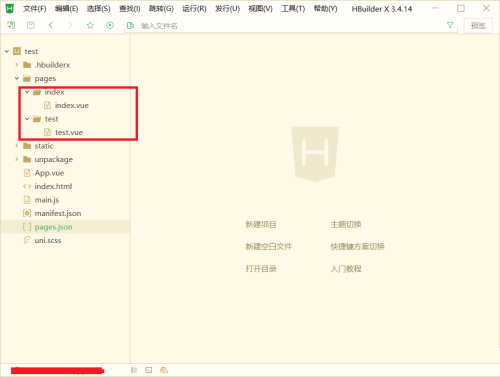Image resolution: width=500 pixels, height=377 pixels.
Task: Go back with the left arrow icon
Action: tap(51, 25)
